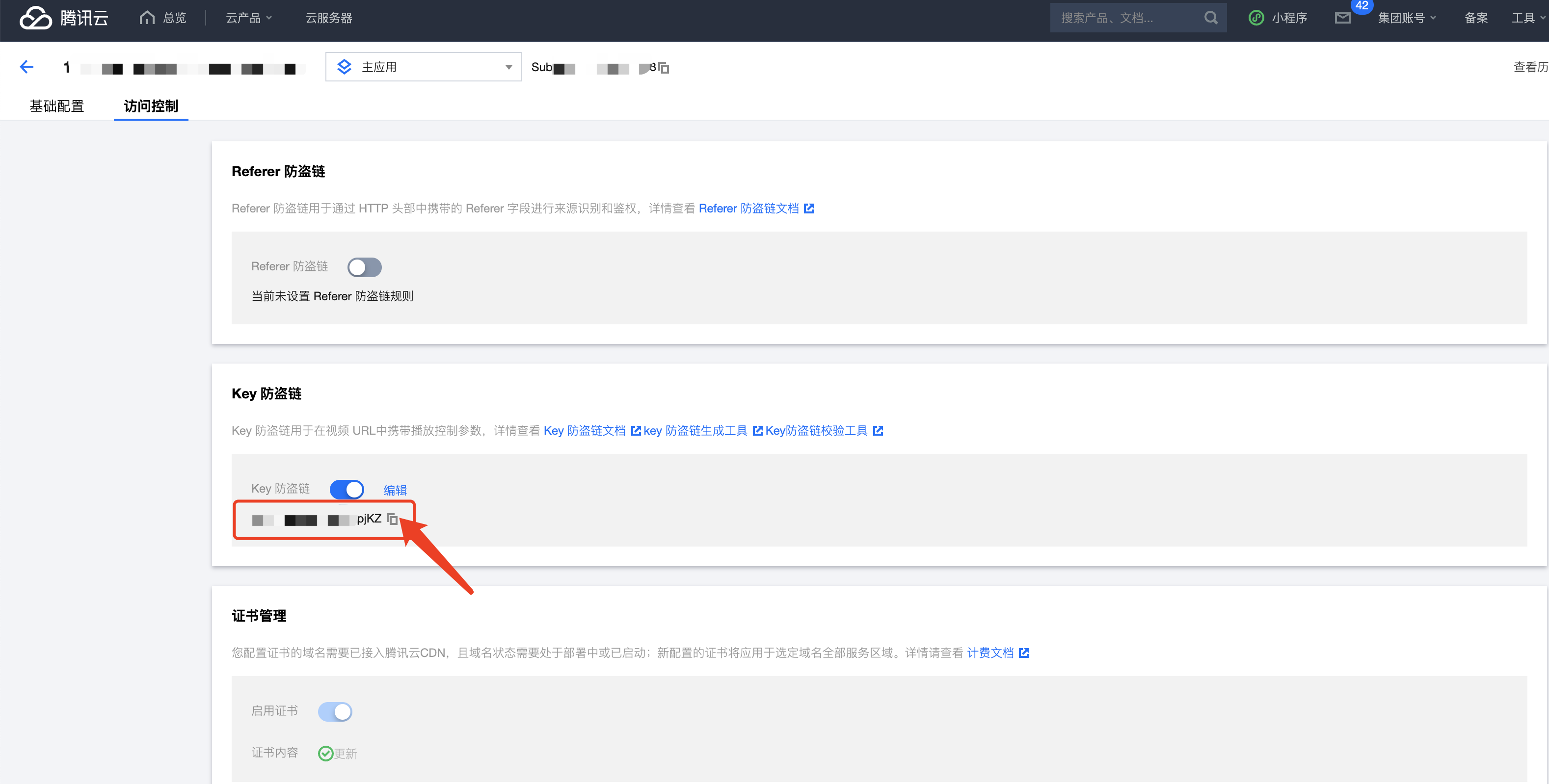Expand the 云产品 menu
1549x784 pixels.
(248, 18)
